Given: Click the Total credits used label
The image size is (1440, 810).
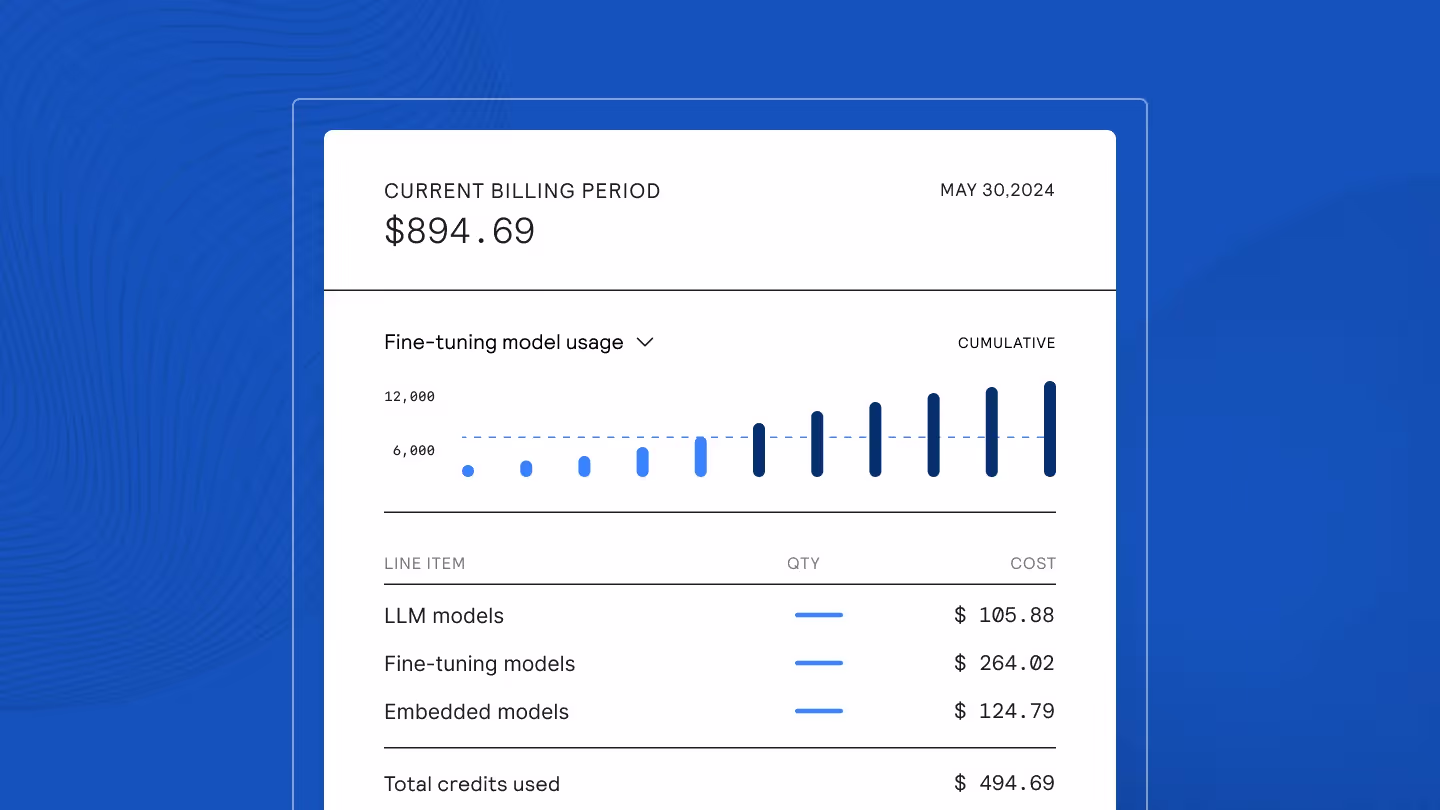Looking at the screenshot, I should (472, 784).
